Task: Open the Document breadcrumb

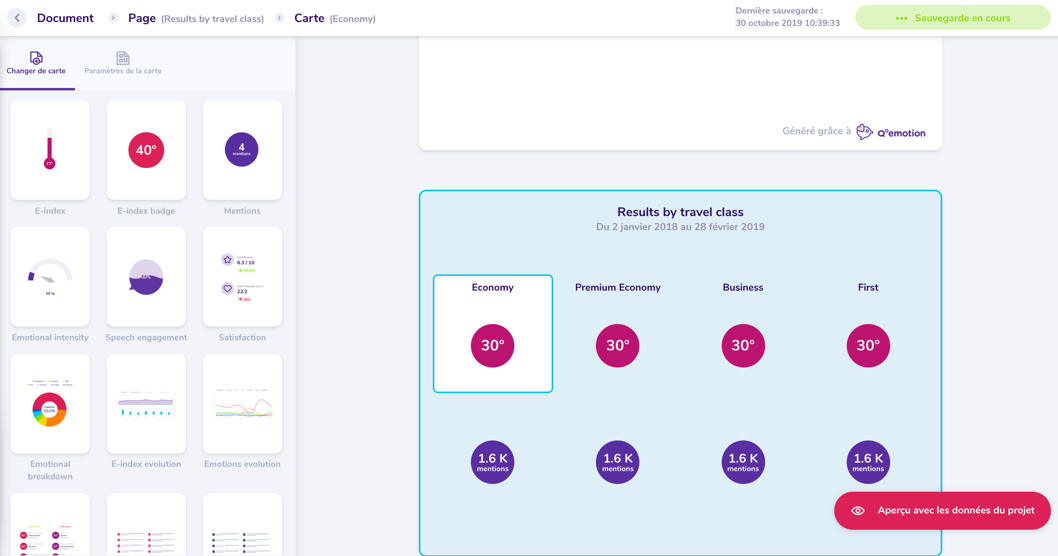Action: tap(65, 18)
